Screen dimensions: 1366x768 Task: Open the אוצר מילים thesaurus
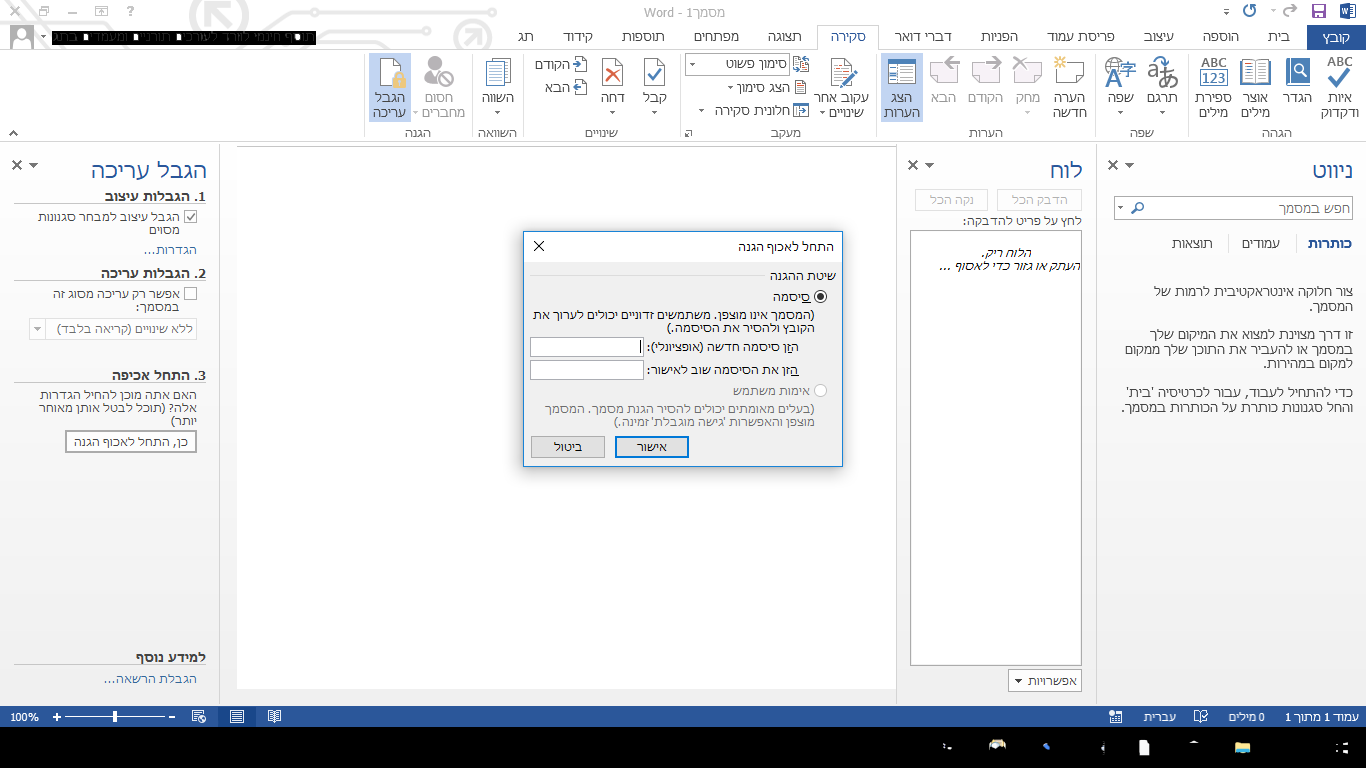(1255, 88)
